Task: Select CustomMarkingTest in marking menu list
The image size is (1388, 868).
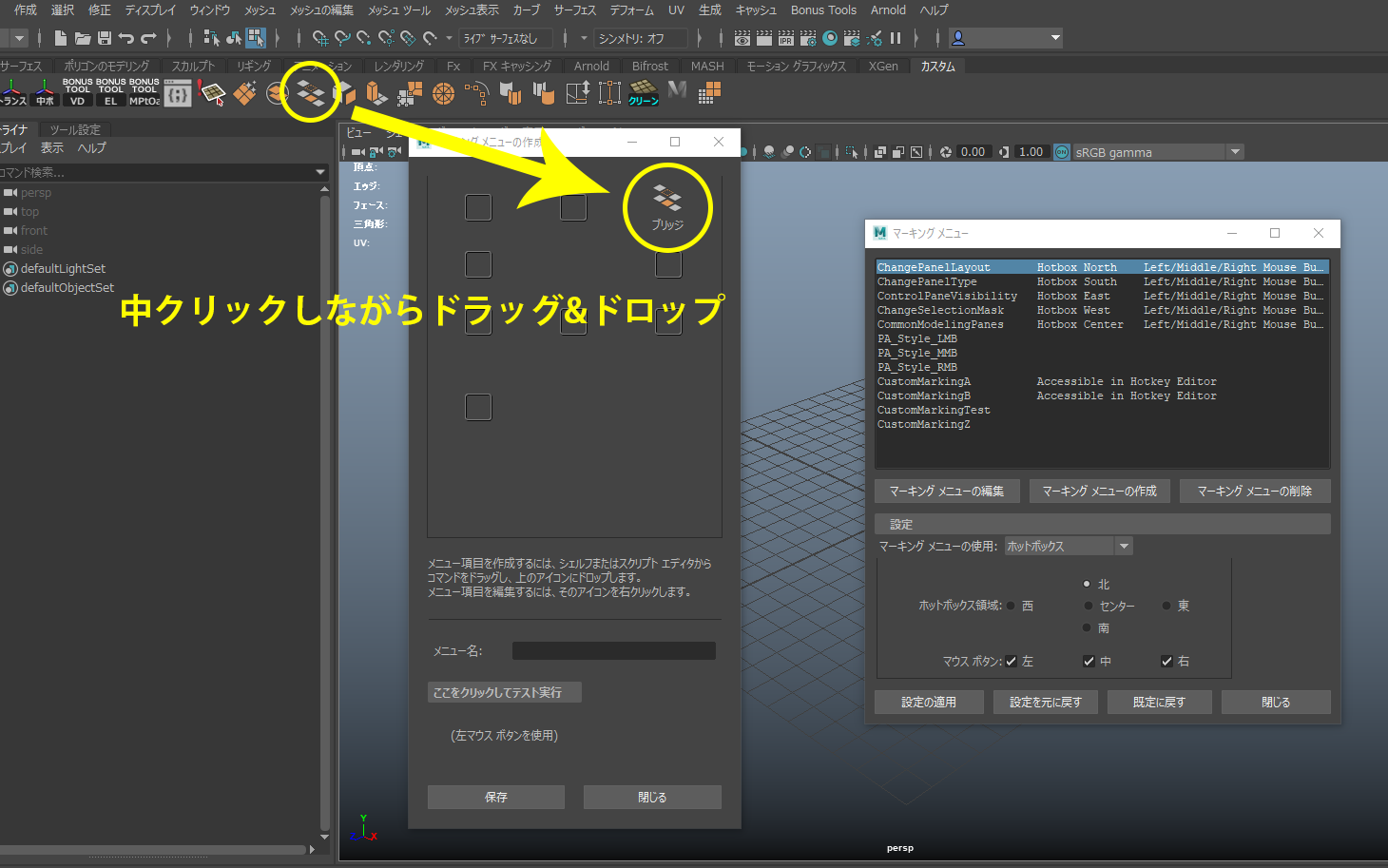Action: (x=934, y=411)
